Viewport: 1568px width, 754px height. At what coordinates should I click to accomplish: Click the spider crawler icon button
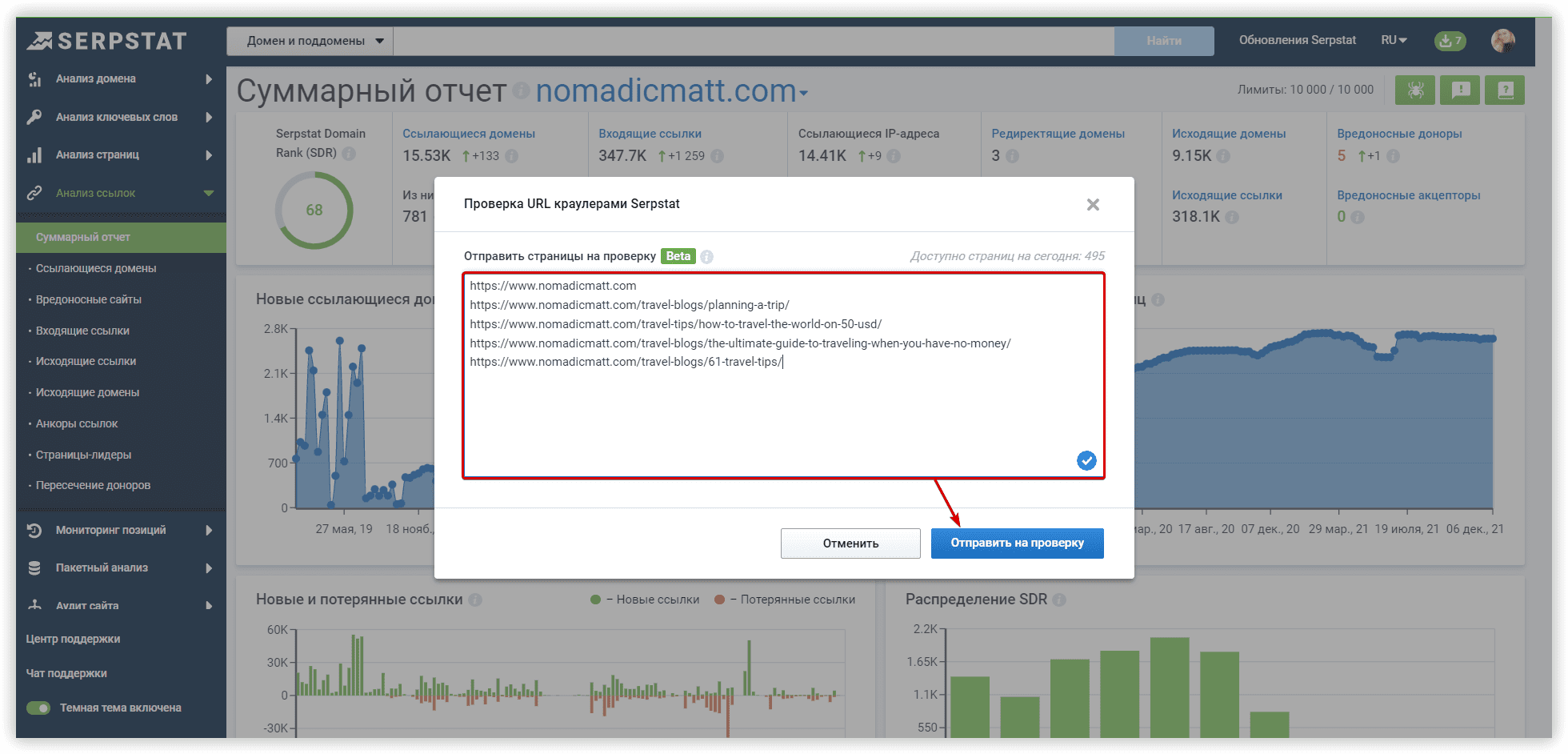tap(1414, 90)
